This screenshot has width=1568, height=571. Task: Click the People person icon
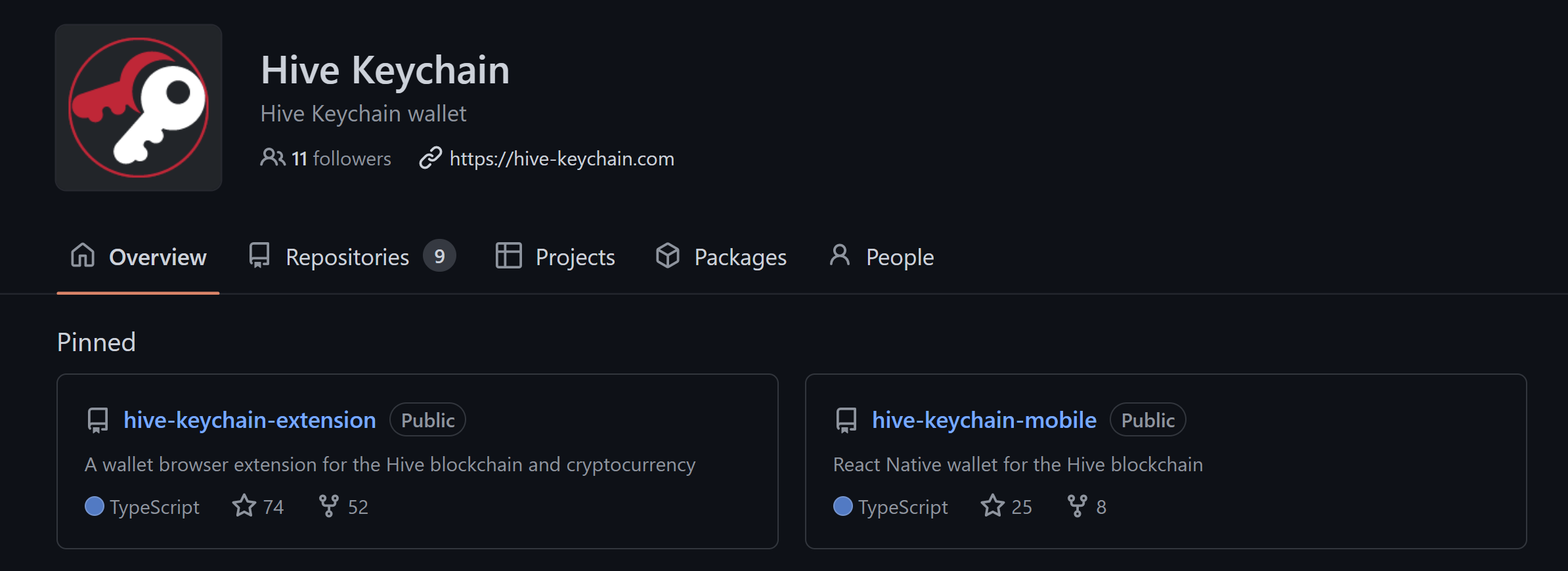point(840,255)
